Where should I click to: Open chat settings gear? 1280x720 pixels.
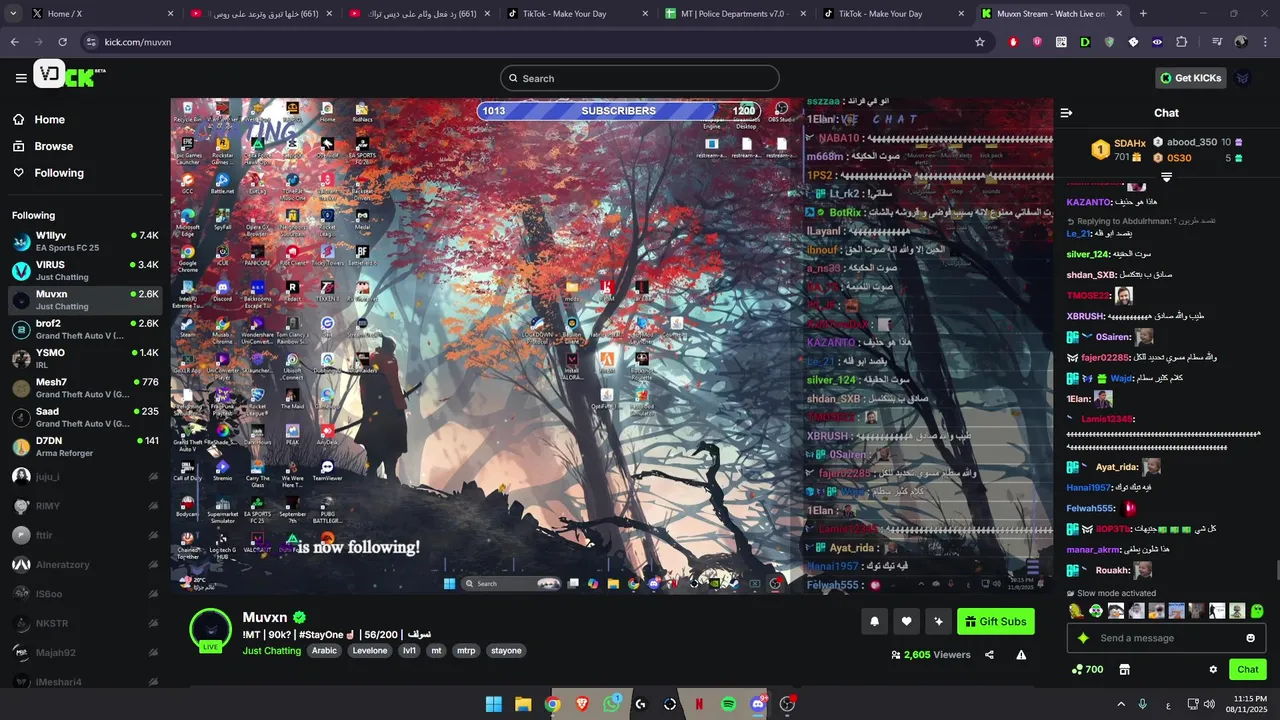point(1213,670)
